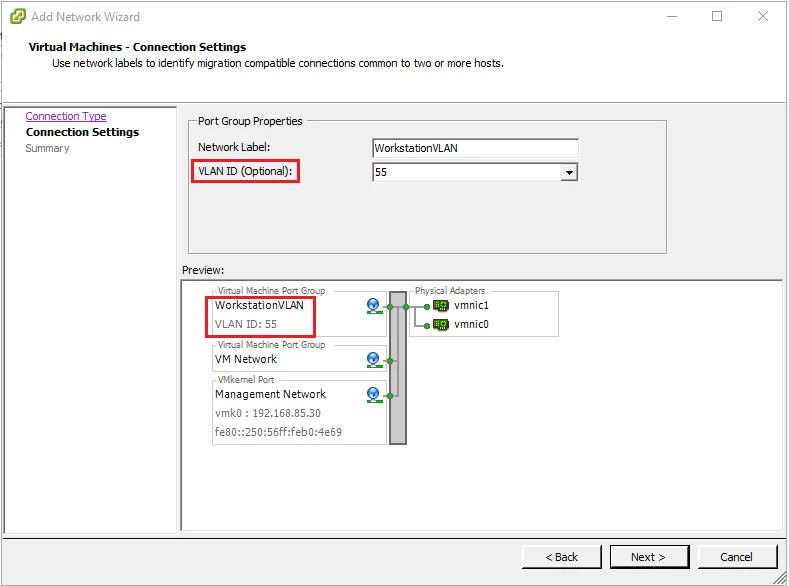
Task: Select the WorkstationVLAN port group in preview
Action: coord(259,306)
